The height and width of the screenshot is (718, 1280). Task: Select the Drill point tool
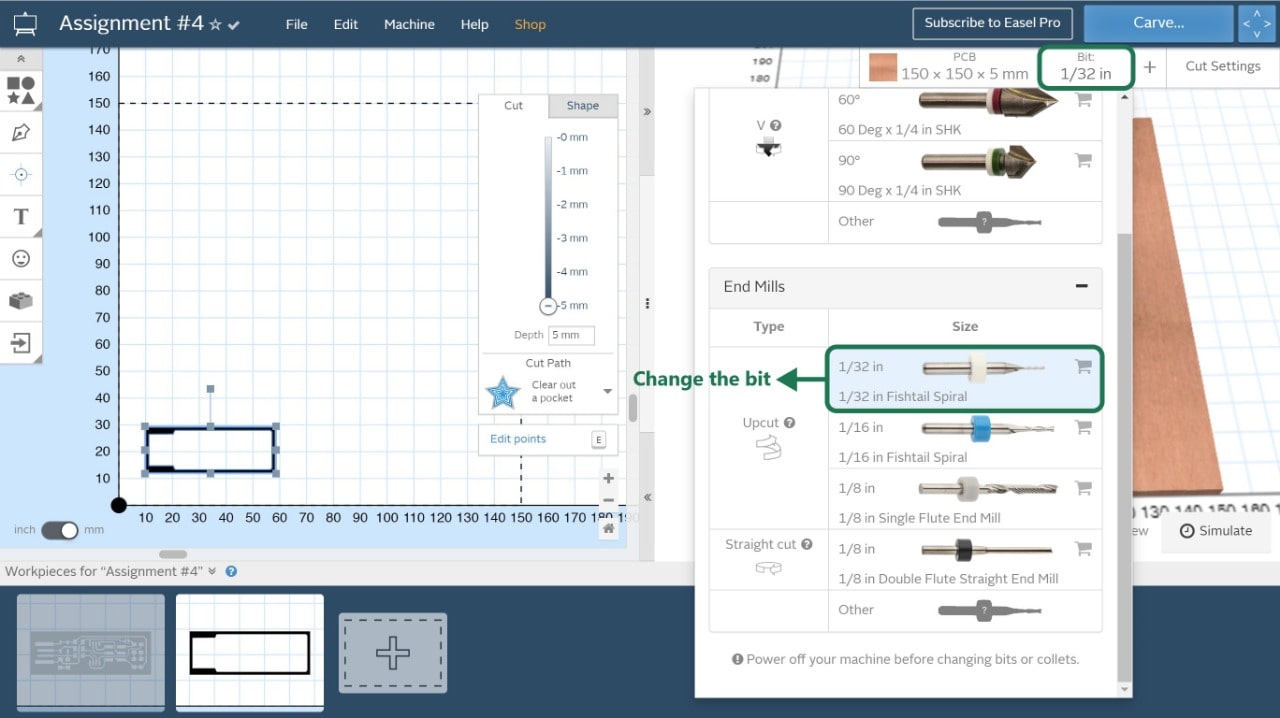tap(21, 175)
